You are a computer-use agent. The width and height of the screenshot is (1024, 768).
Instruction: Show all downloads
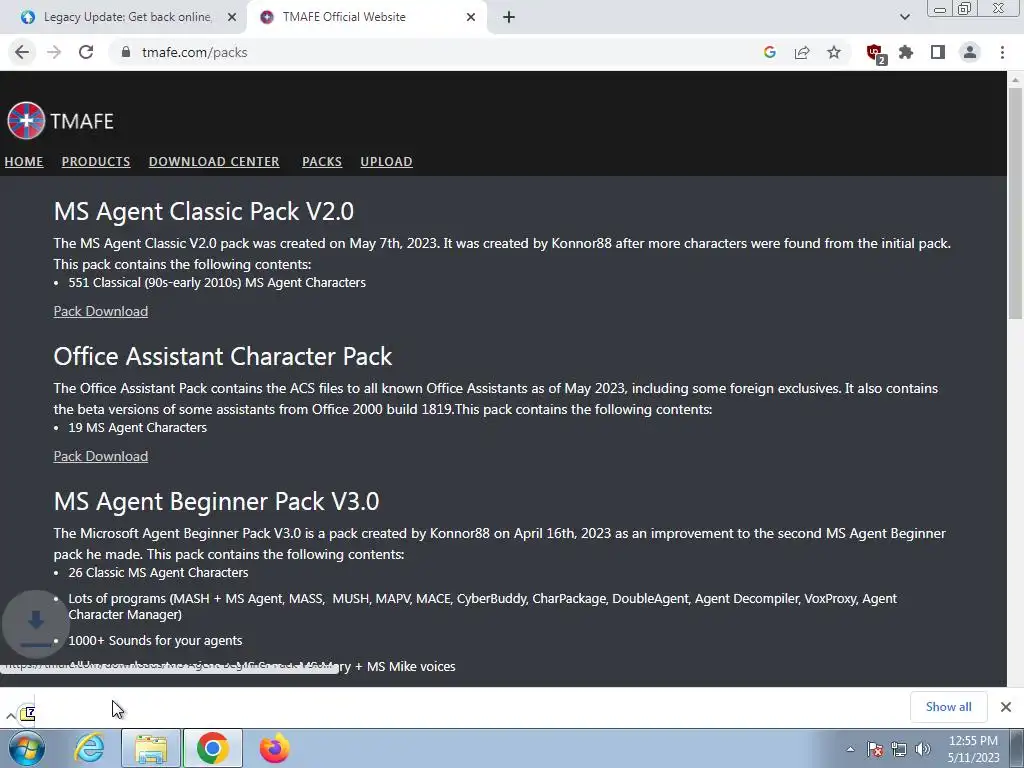click(x=948, y=707)
